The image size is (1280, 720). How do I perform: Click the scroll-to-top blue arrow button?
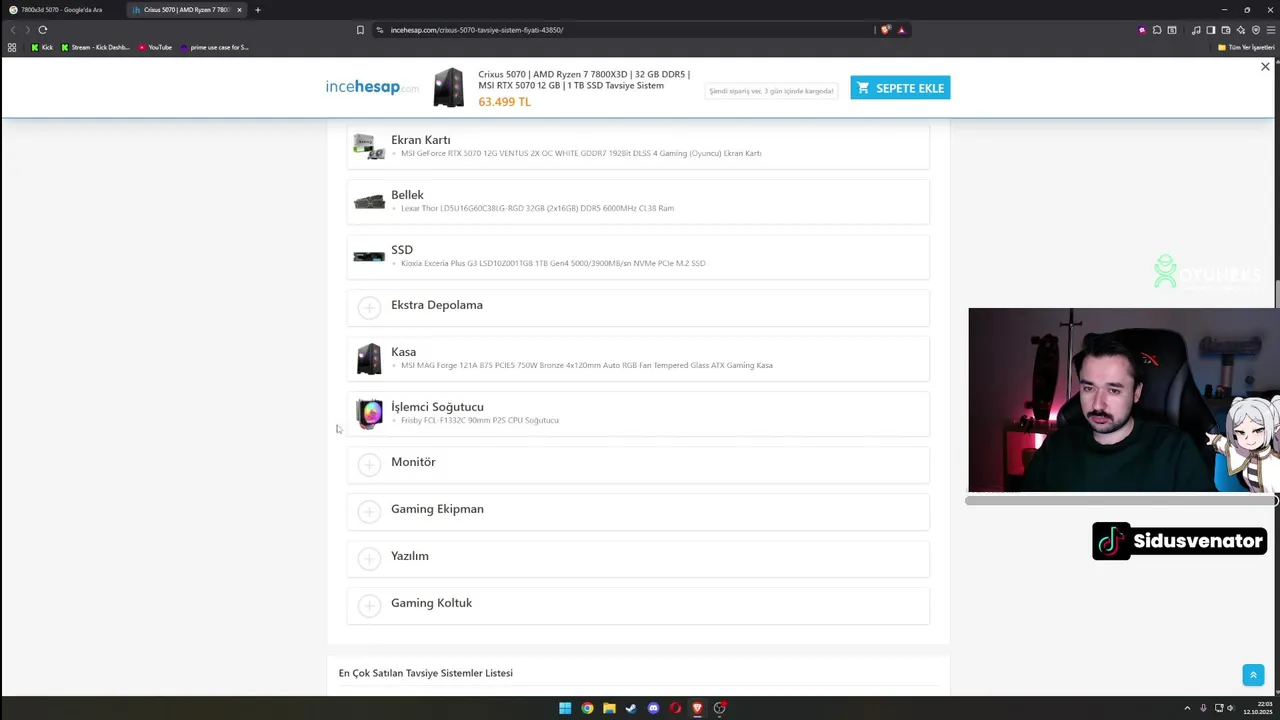(1253, 675)
